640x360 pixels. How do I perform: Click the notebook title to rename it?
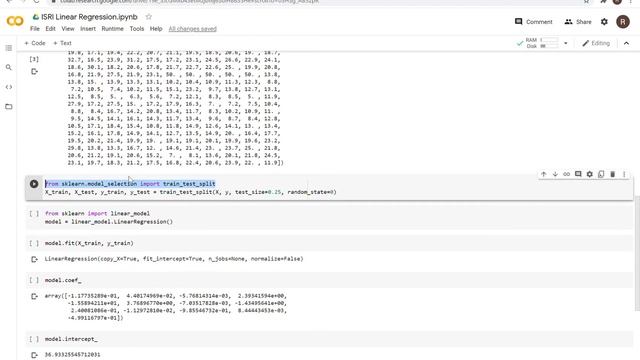(89, 17)
